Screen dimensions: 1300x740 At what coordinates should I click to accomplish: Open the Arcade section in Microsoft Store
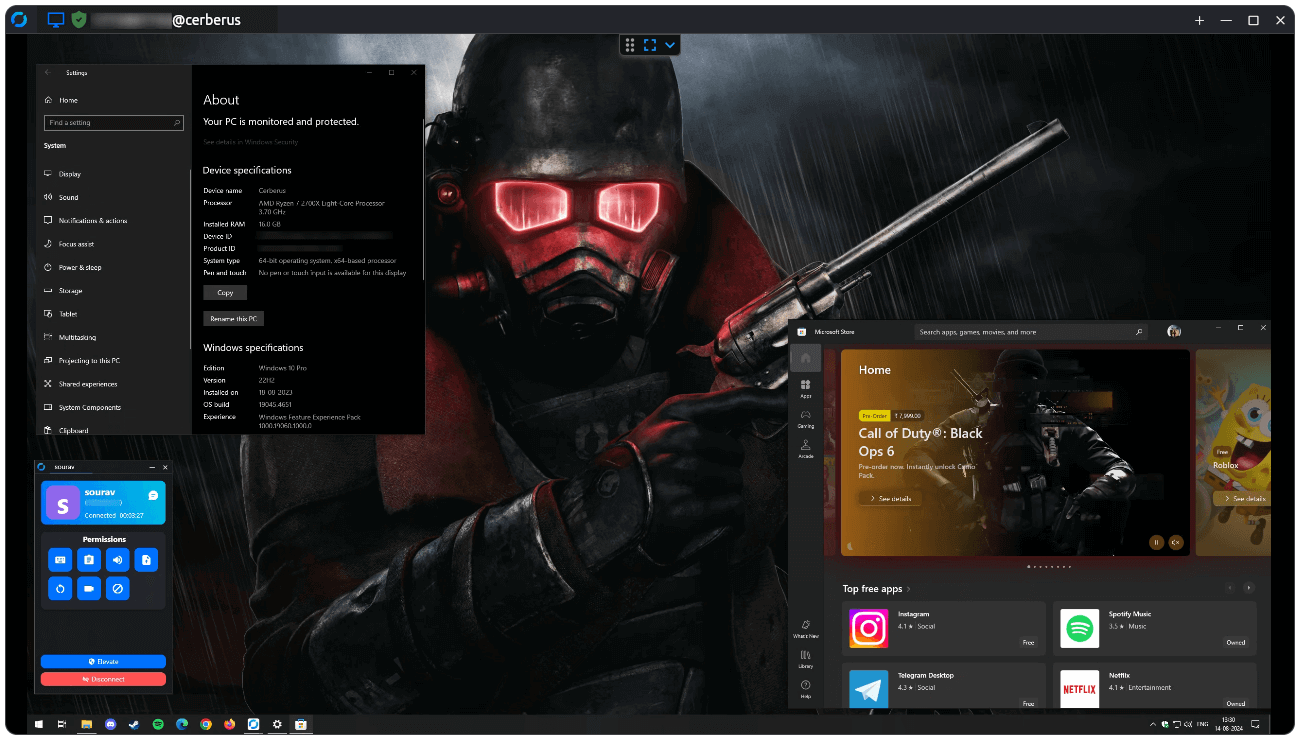[806, 448]
